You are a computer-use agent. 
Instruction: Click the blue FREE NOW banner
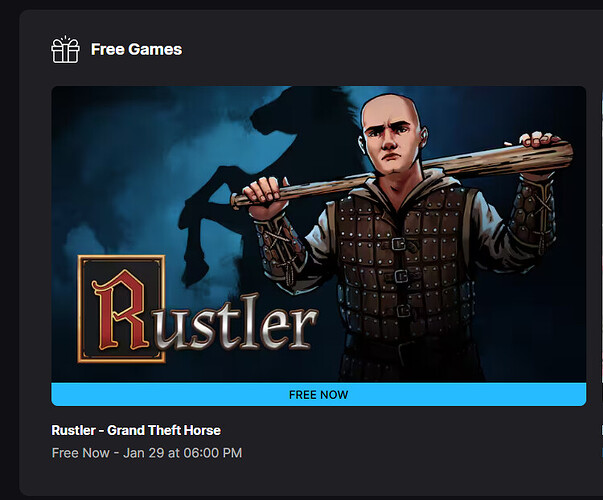(318, 395)
